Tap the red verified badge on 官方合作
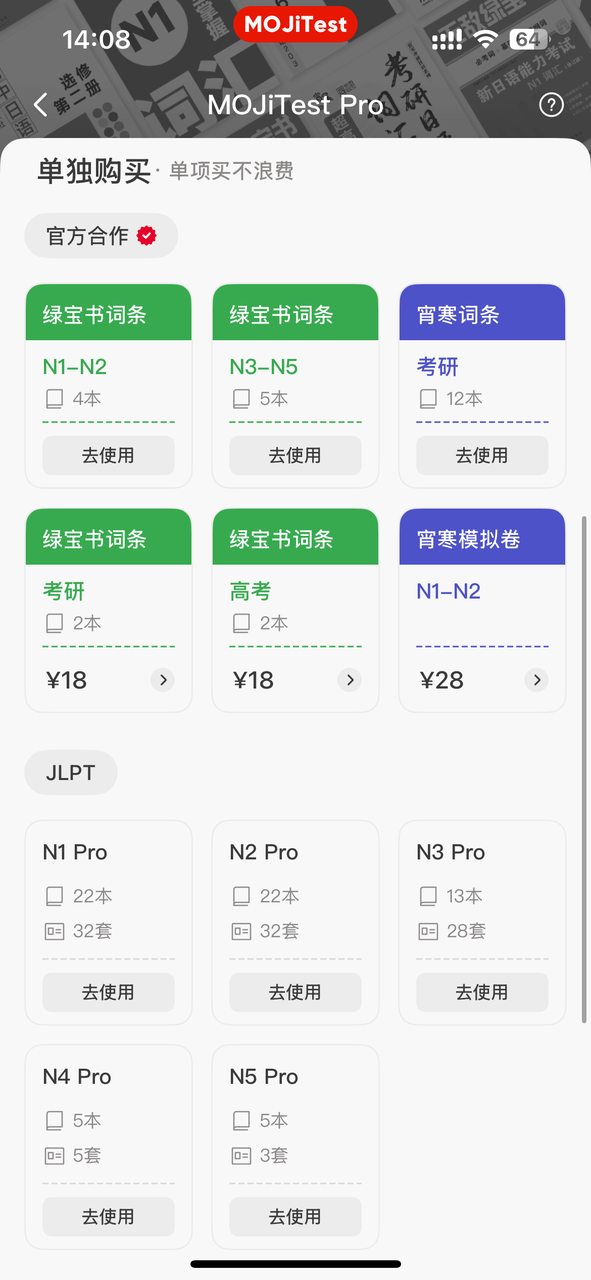591x1280 pixels. 147,236
